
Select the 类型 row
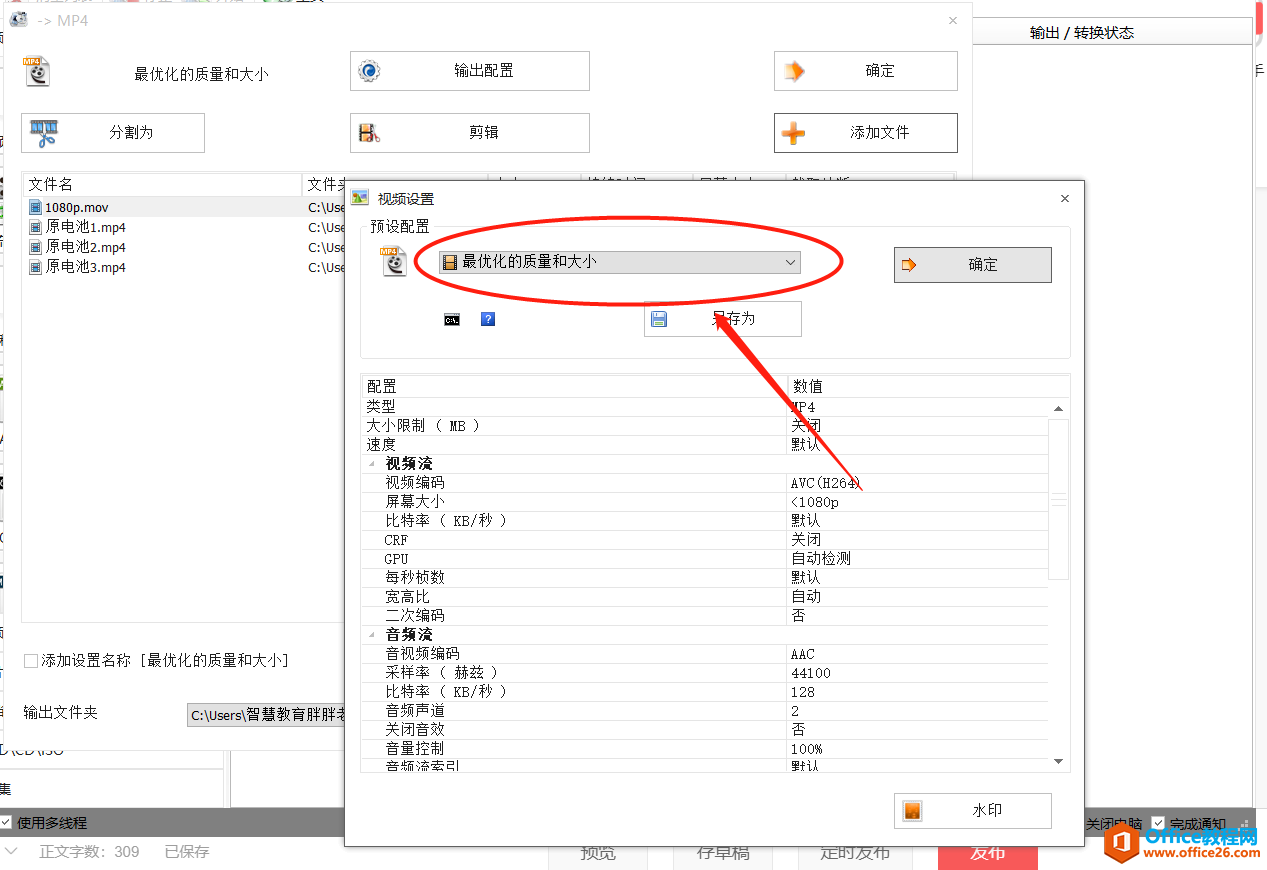(x=705, y=407)
